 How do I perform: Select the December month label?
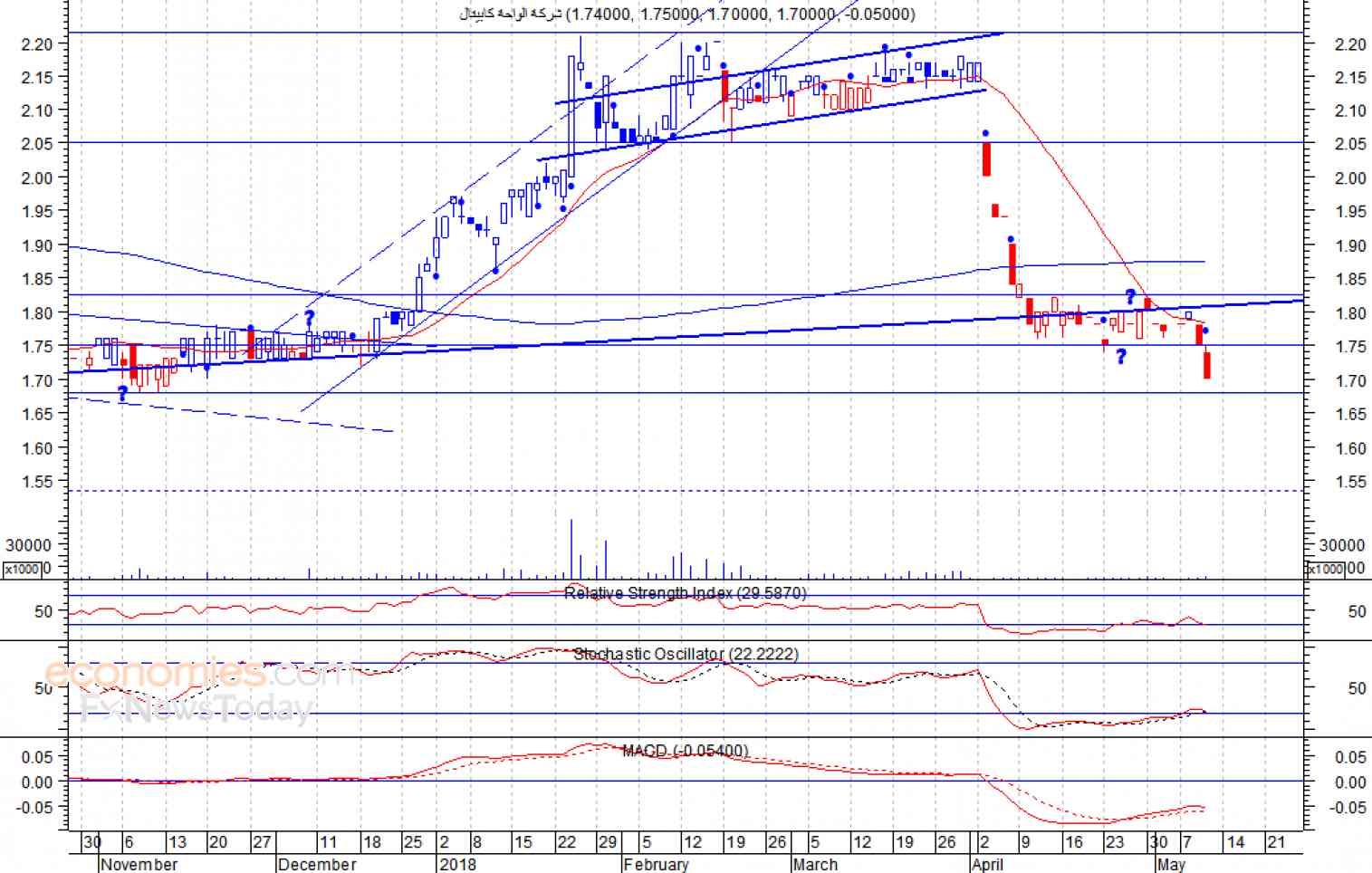pyautogui.click(x=317, y=864)
